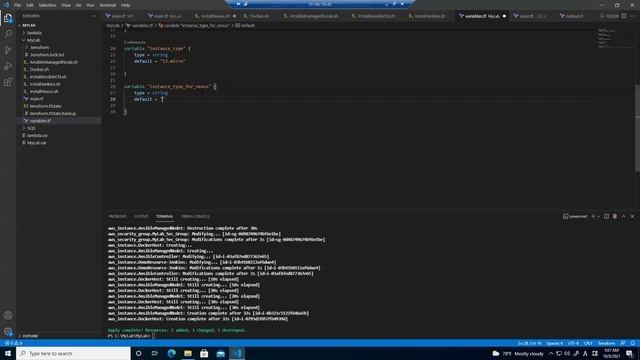Open the Search view in the activity bar
640x360 pixels.
tap(8, 34)
